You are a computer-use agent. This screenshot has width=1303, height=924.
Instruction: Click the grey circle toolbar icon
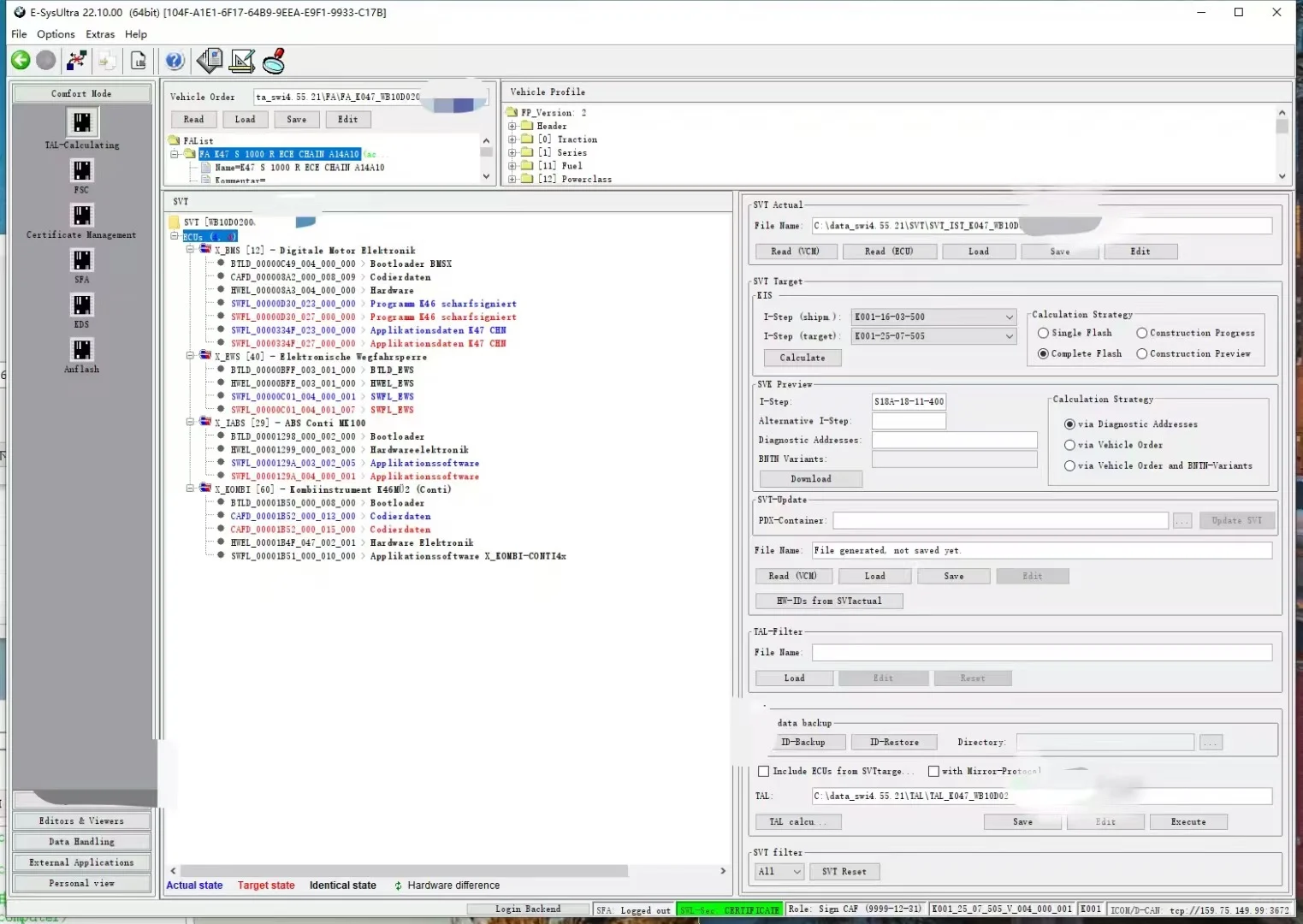(46, 60)
